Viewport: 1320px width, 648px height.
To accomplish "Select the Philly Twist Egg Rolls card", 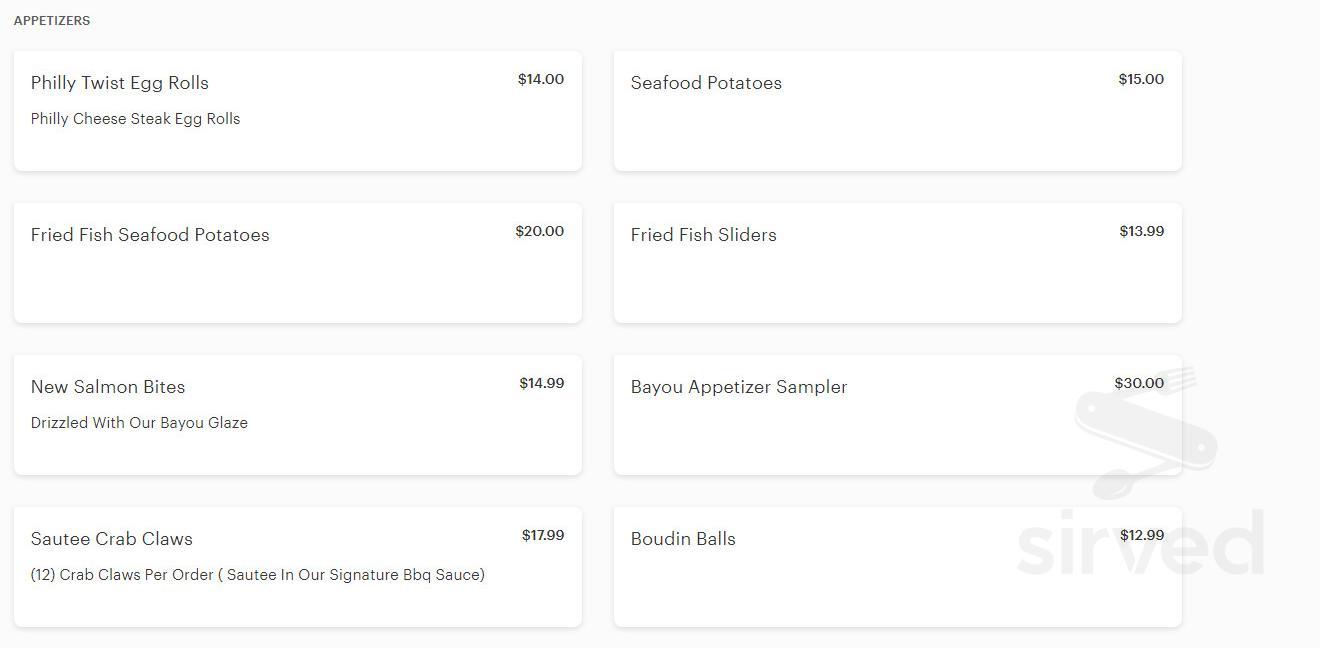I will point(297,110).
